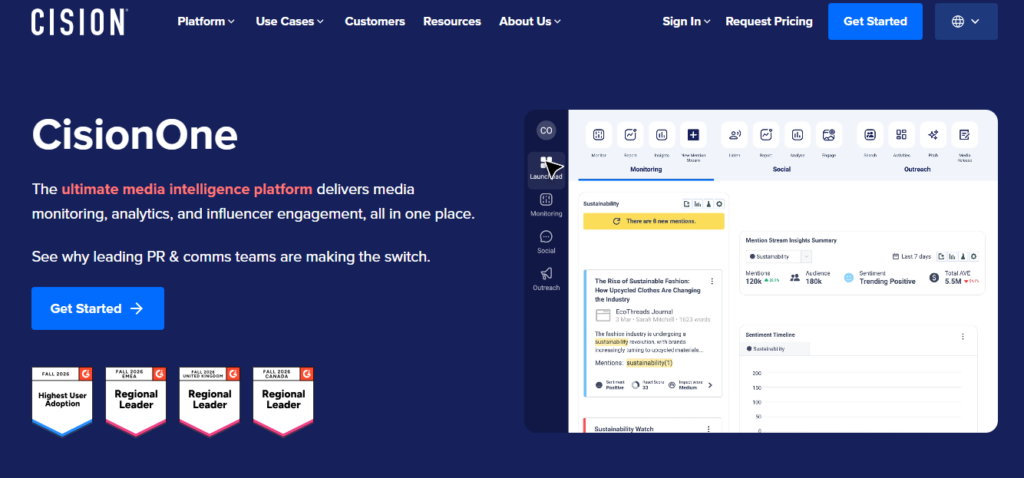The image size is (1024, 478).
Task: Click the CO avatar in sidebar
Action: tap(546, 131)
